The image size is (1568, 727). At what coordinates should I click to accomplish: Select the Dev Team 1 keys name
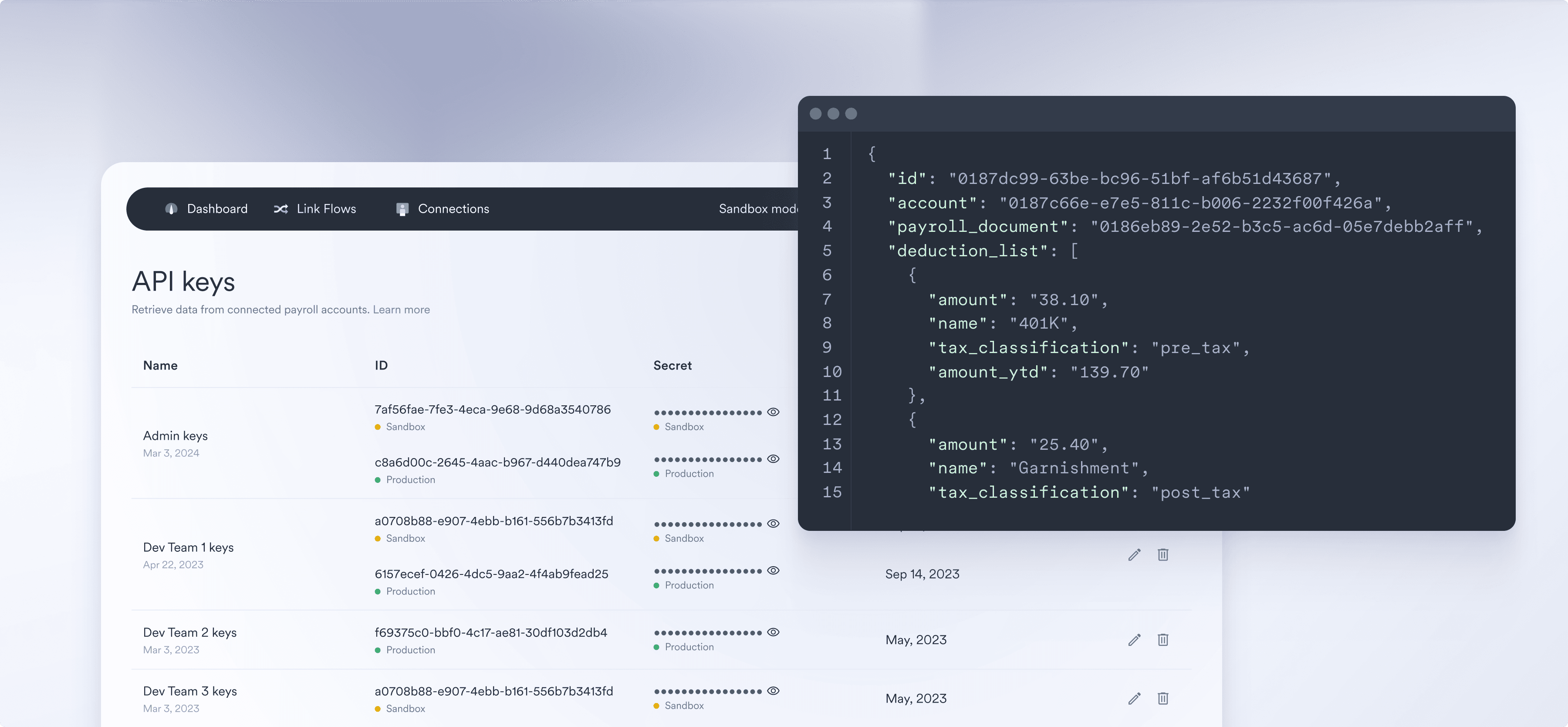point(188,547)
